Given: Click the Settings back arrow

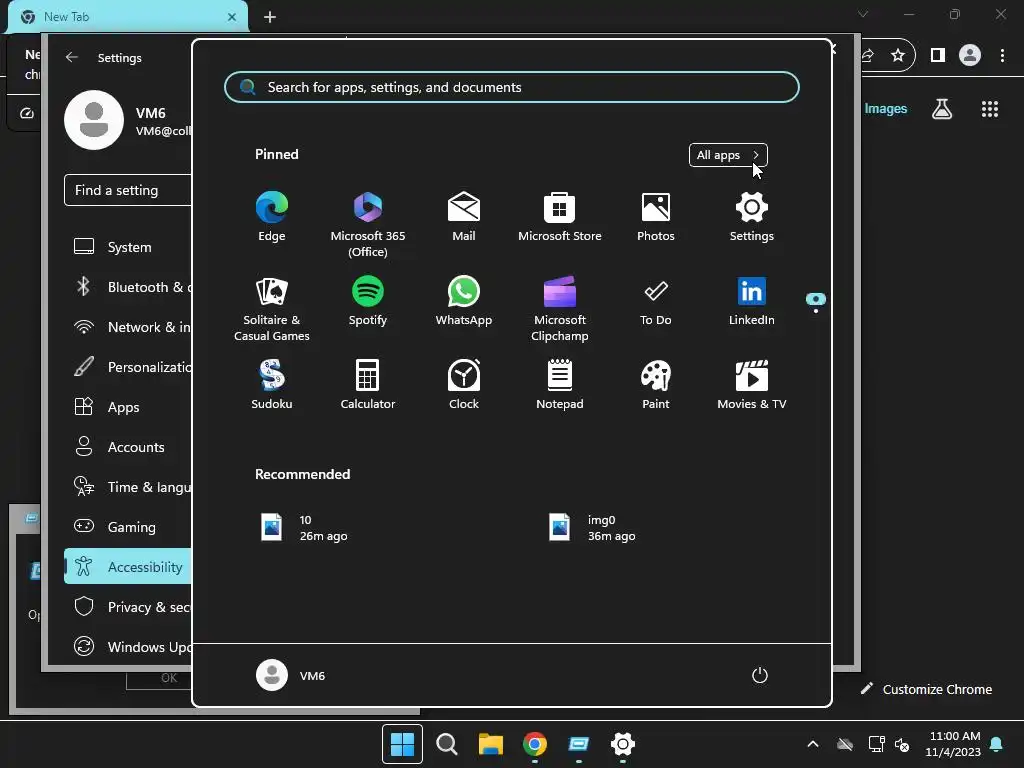Looking at the screenshot, I should (72, 57).
